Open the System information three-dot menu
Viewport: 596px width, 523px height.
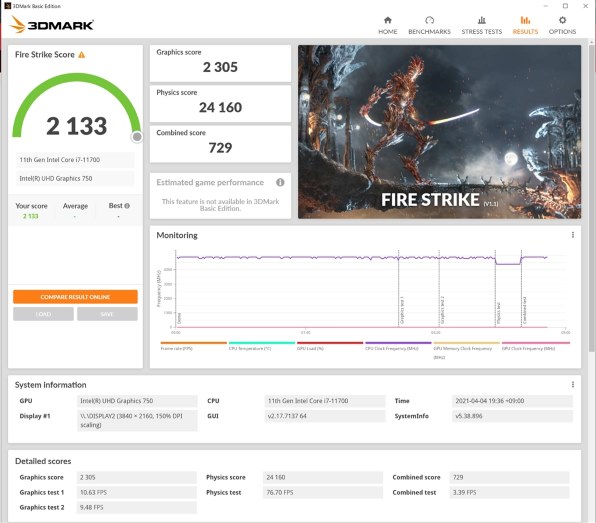pos(572,385)
